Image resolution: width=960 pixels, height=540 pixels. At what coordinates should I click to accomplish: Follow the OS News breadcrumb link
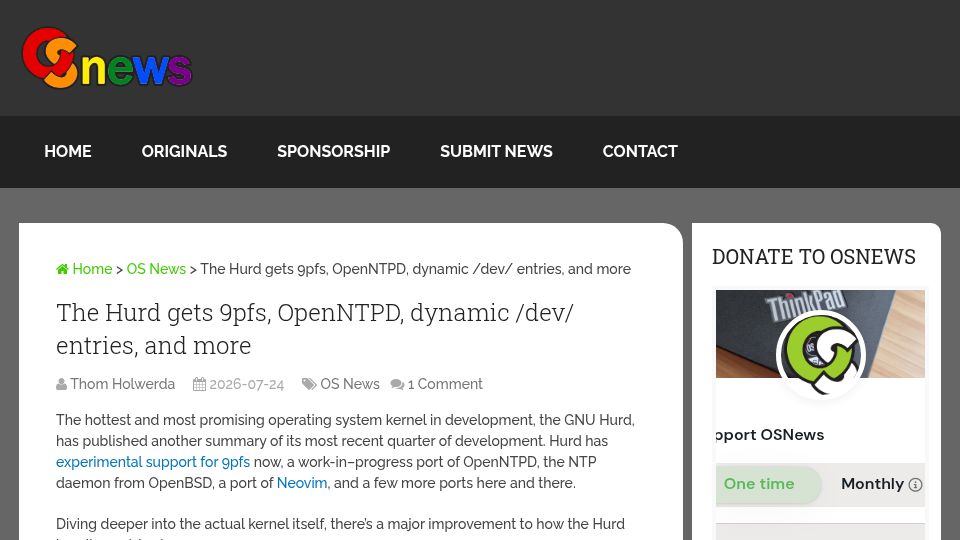click(x=156, y=269)
